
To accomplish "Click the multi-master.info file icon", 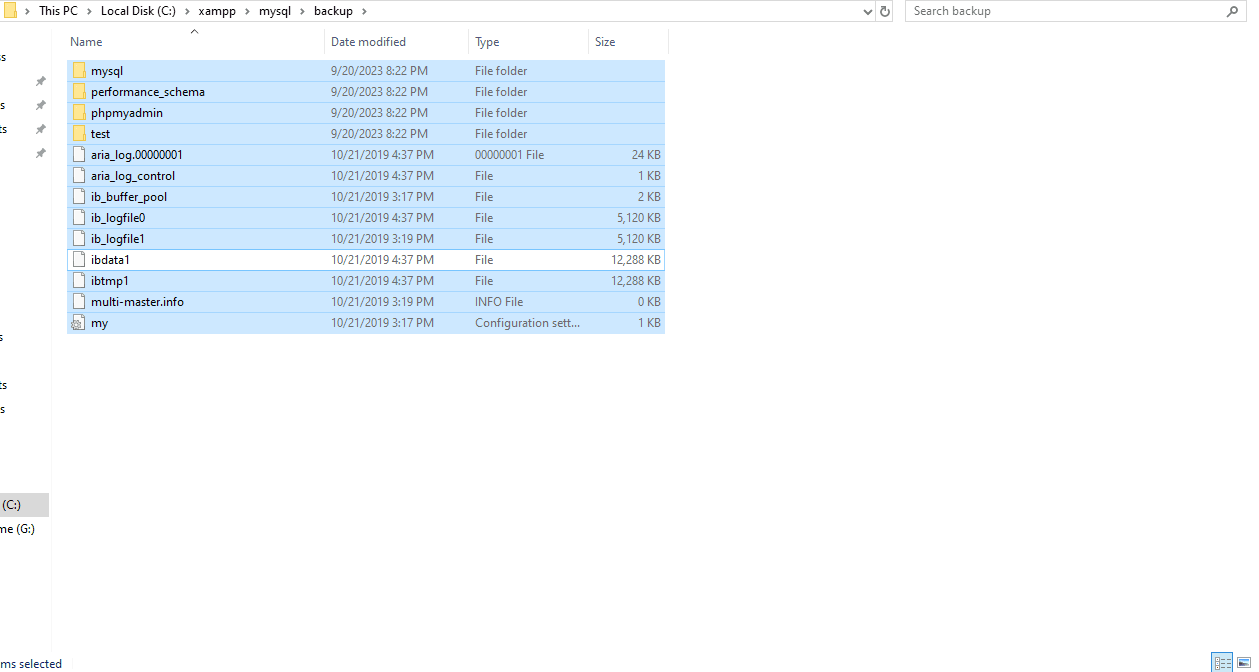I will coord(79,302).
